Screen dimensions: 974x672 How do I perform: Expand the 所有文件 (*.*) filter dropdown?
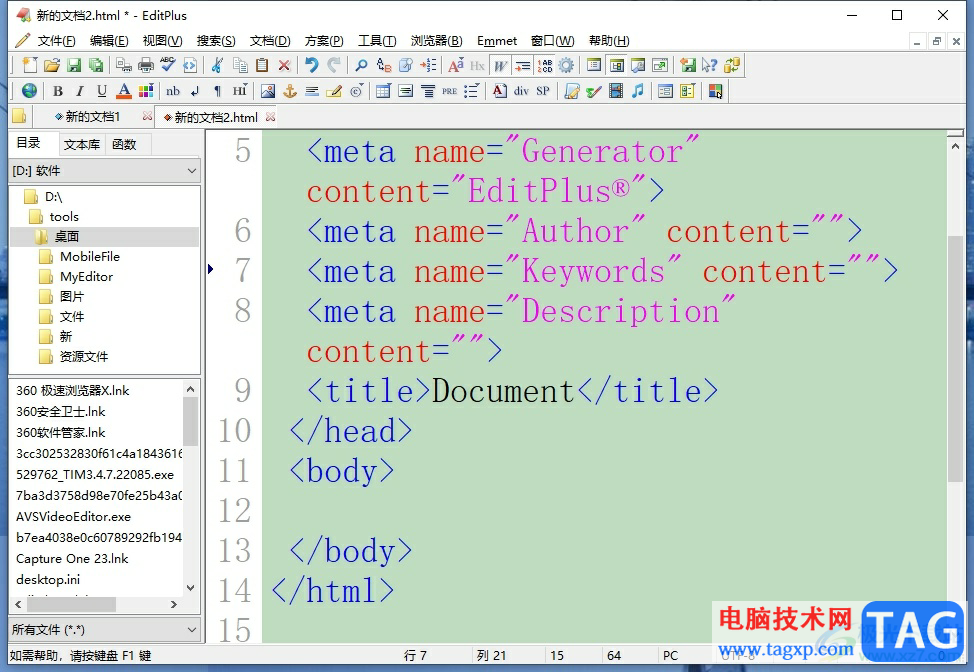tap(192, 630)
